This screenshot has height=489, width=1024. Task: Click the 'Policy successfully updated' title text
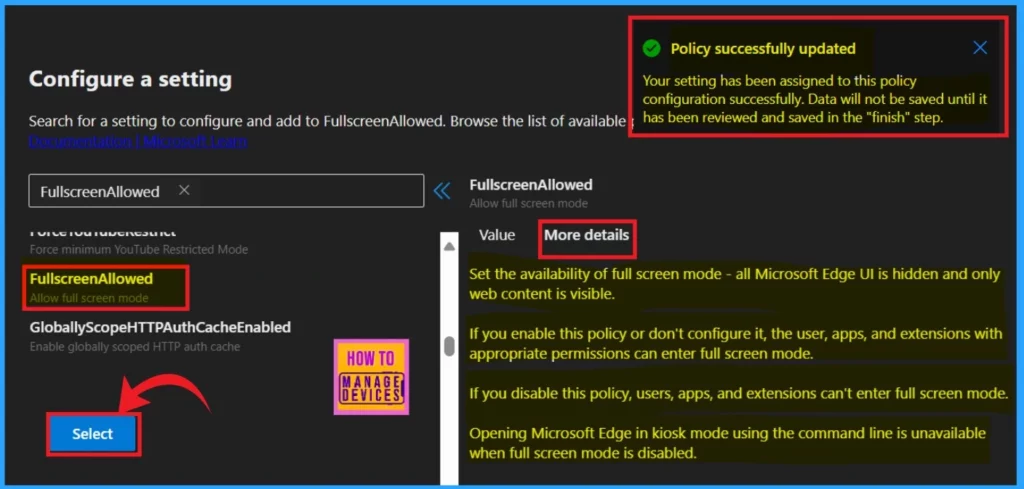coord(763,48)
